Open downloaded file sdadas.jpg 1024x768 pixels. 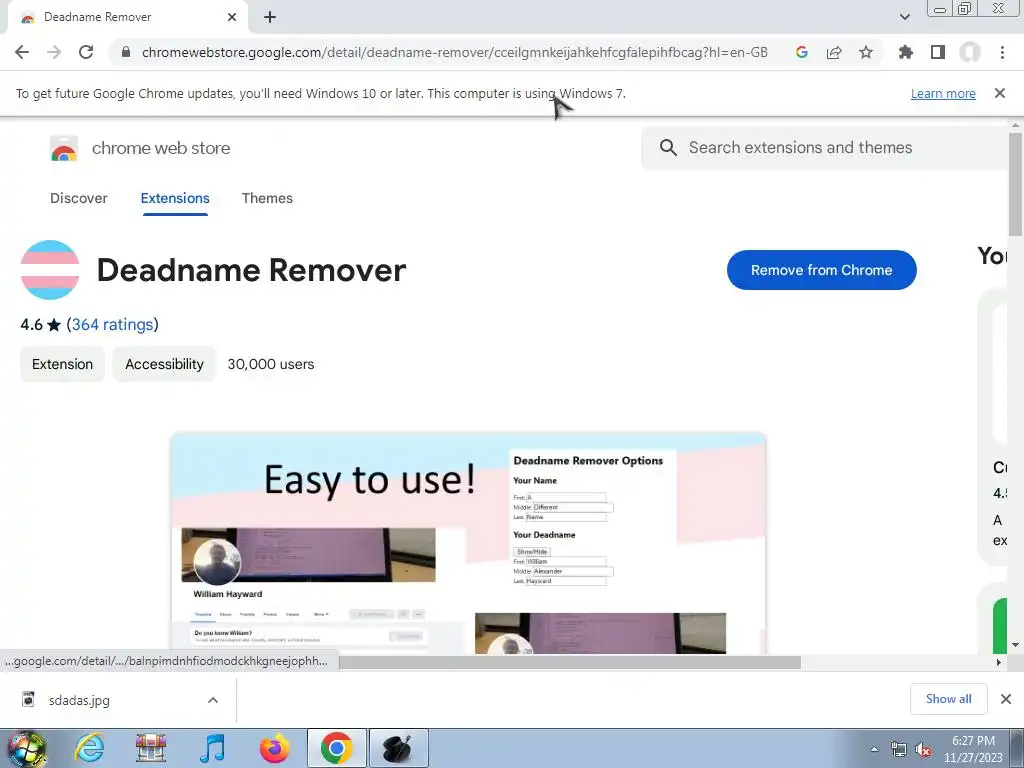[x=79, y=700]
